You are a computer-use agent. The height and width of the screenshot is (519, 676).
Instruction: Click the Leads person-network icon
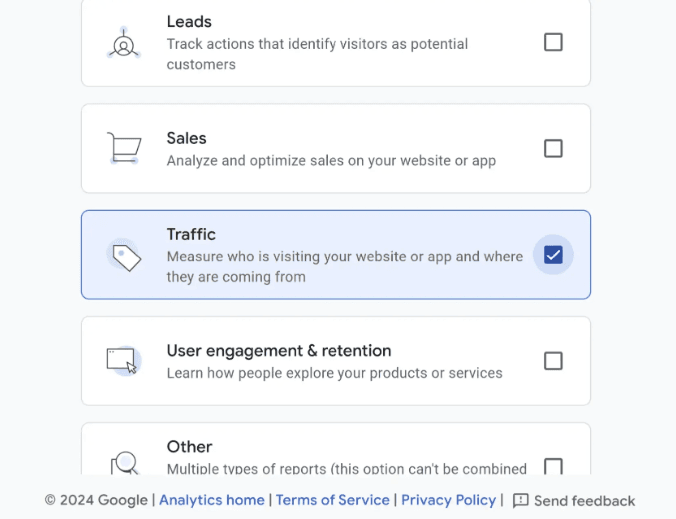(x=124, y=43)
